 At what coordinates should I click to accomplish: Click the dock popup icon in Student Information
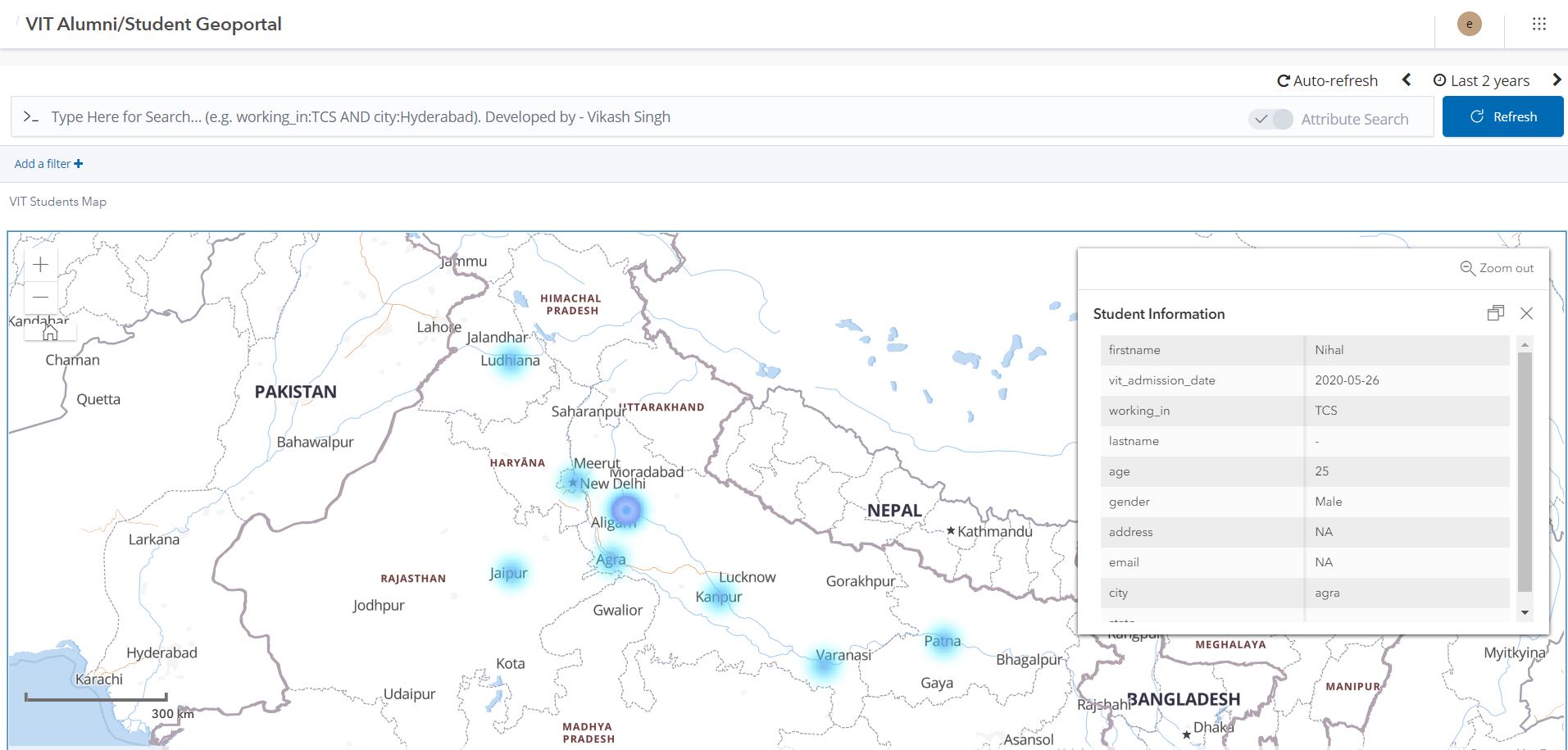click(x=1495, y=313)
